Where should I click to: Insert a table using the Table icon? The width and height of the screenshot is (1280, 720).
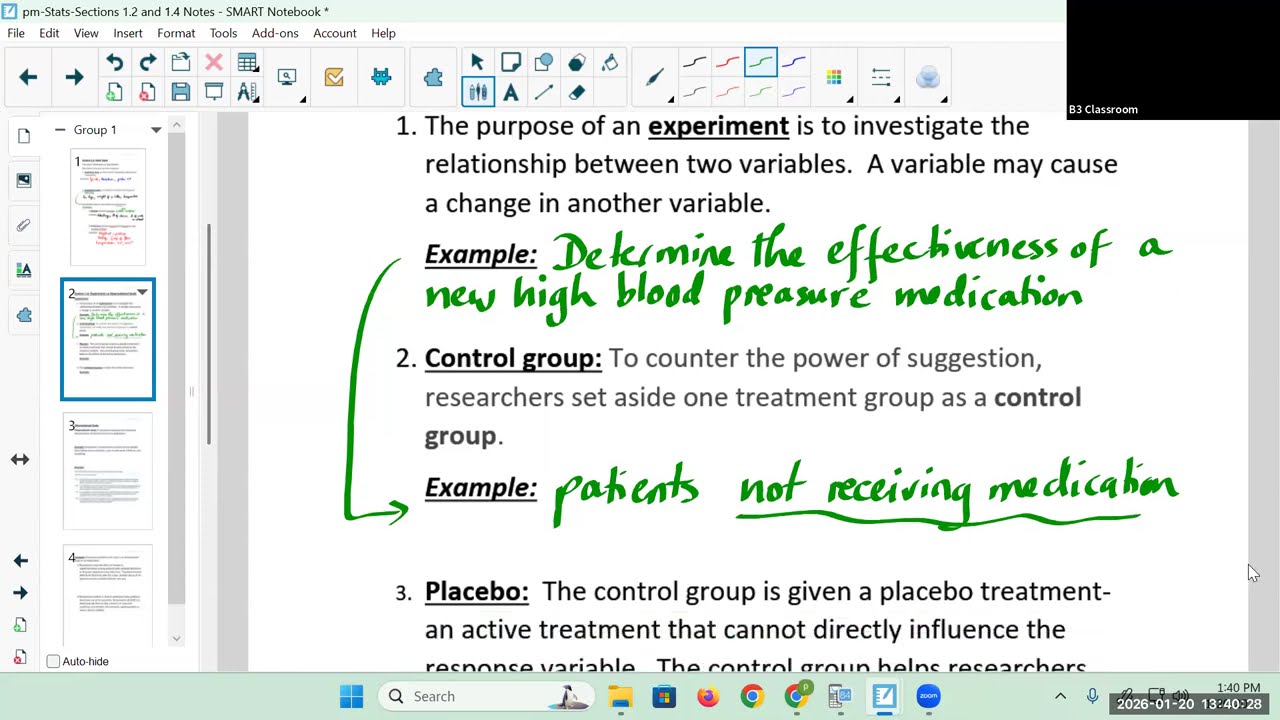(x=247, y=63)
